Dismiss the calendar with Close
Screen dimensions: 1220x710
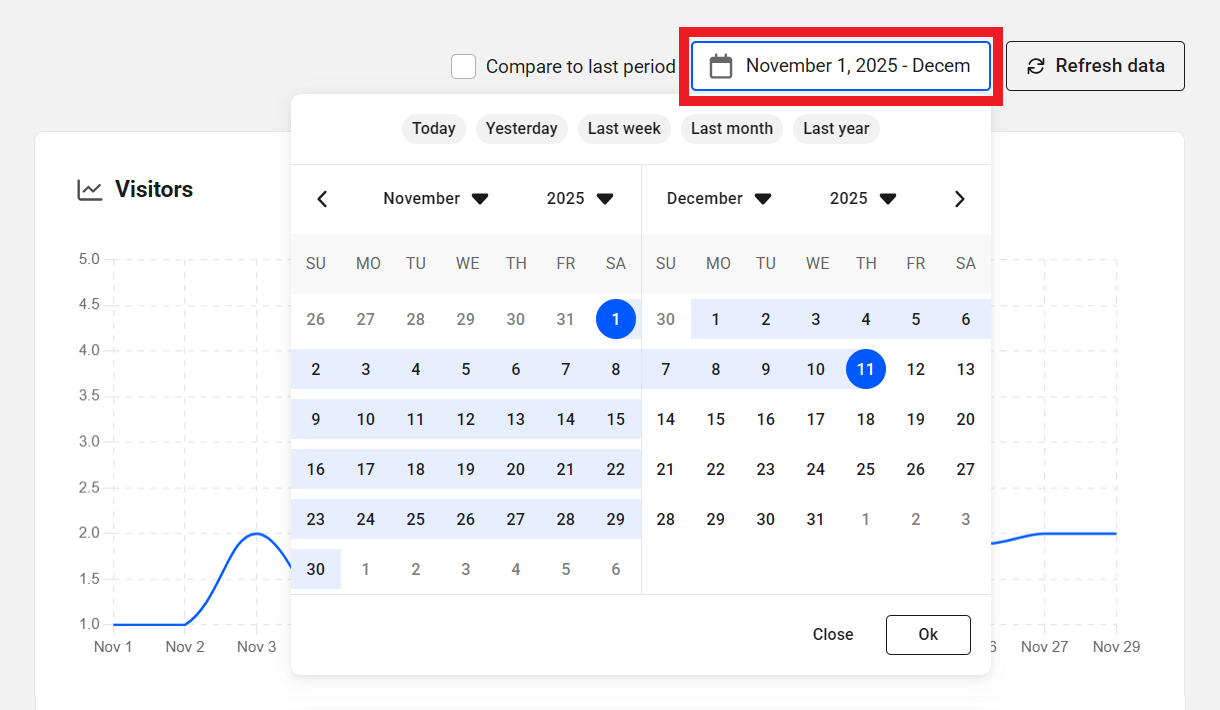(x=833, y=634)
